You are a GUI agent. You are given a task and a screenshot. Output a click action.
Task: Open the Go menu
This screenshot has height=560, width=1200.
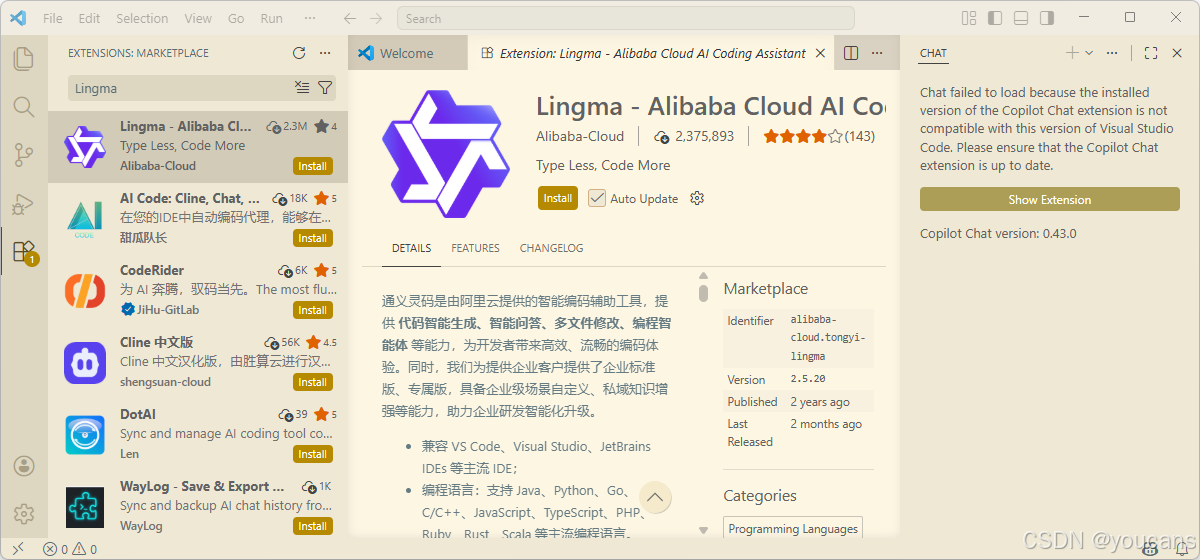(236, 18)
